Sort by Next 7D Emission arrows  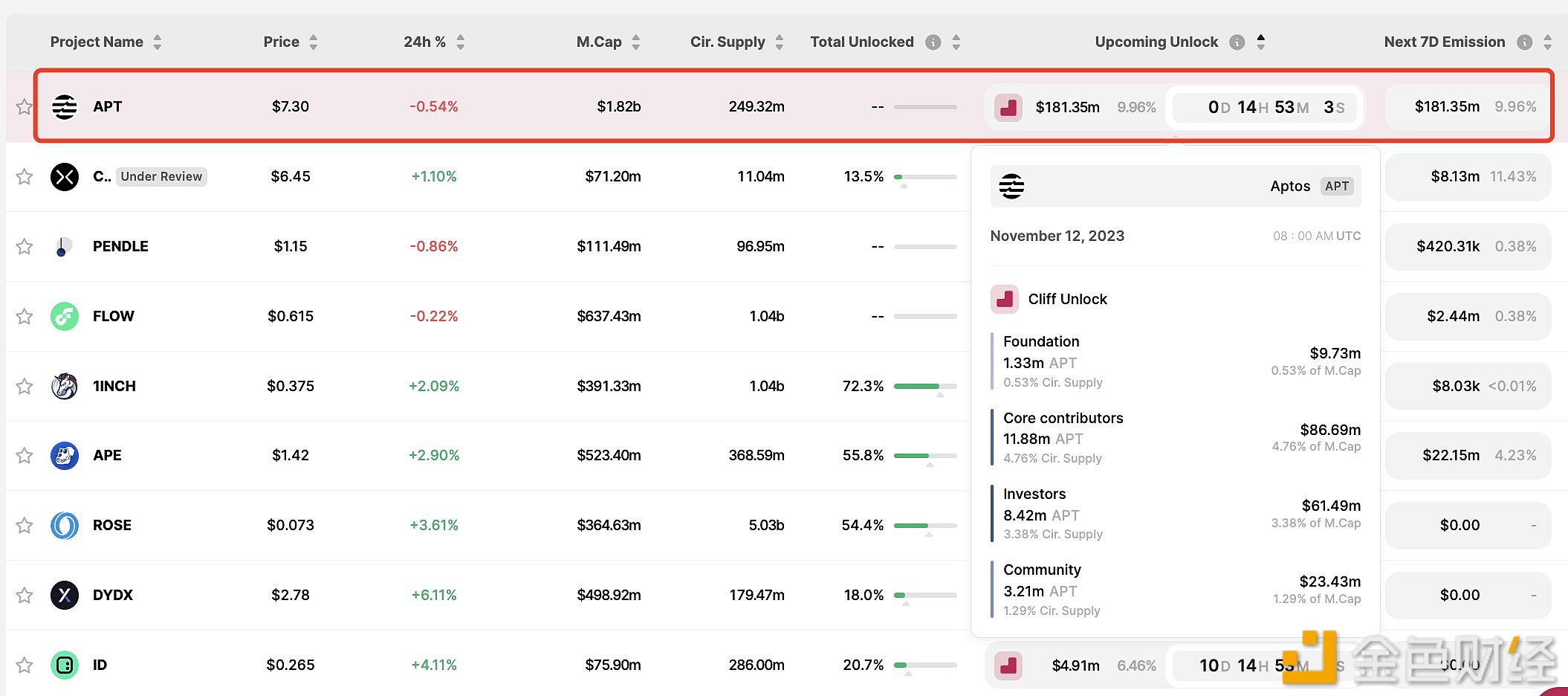[1548, 42]
